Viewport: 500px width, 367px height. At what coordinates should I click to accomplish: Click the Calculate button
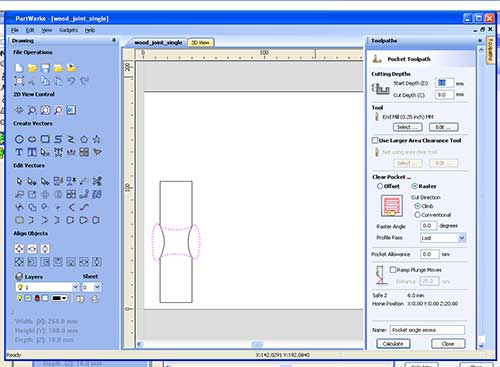[393, 344]
